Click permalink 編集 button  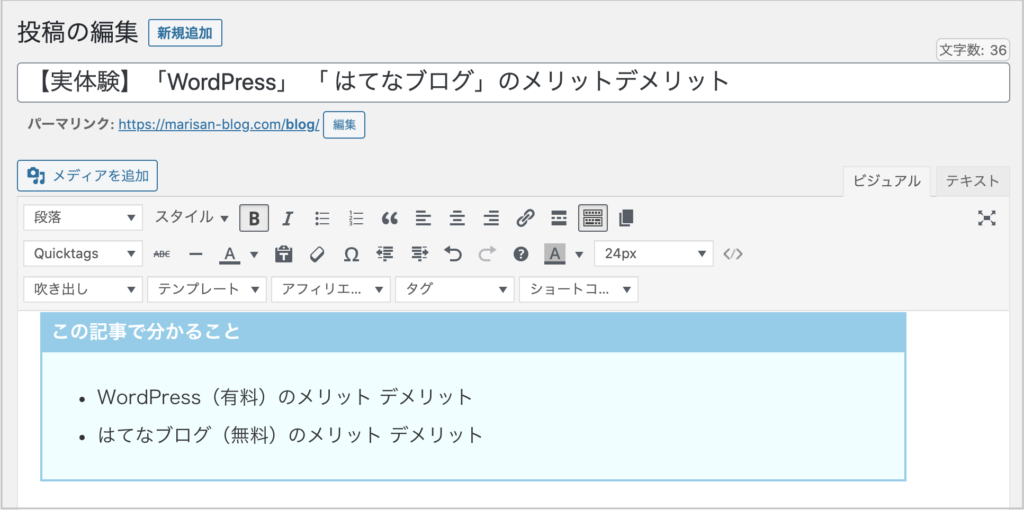[x=344, y=125]
